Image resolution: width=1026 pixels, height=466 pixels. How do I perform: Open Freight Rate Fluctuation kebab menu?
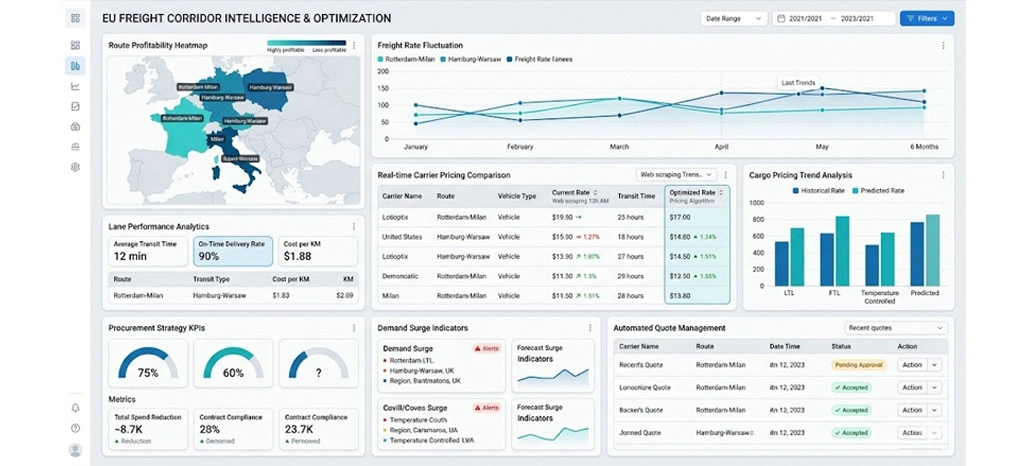pos(943,45)
